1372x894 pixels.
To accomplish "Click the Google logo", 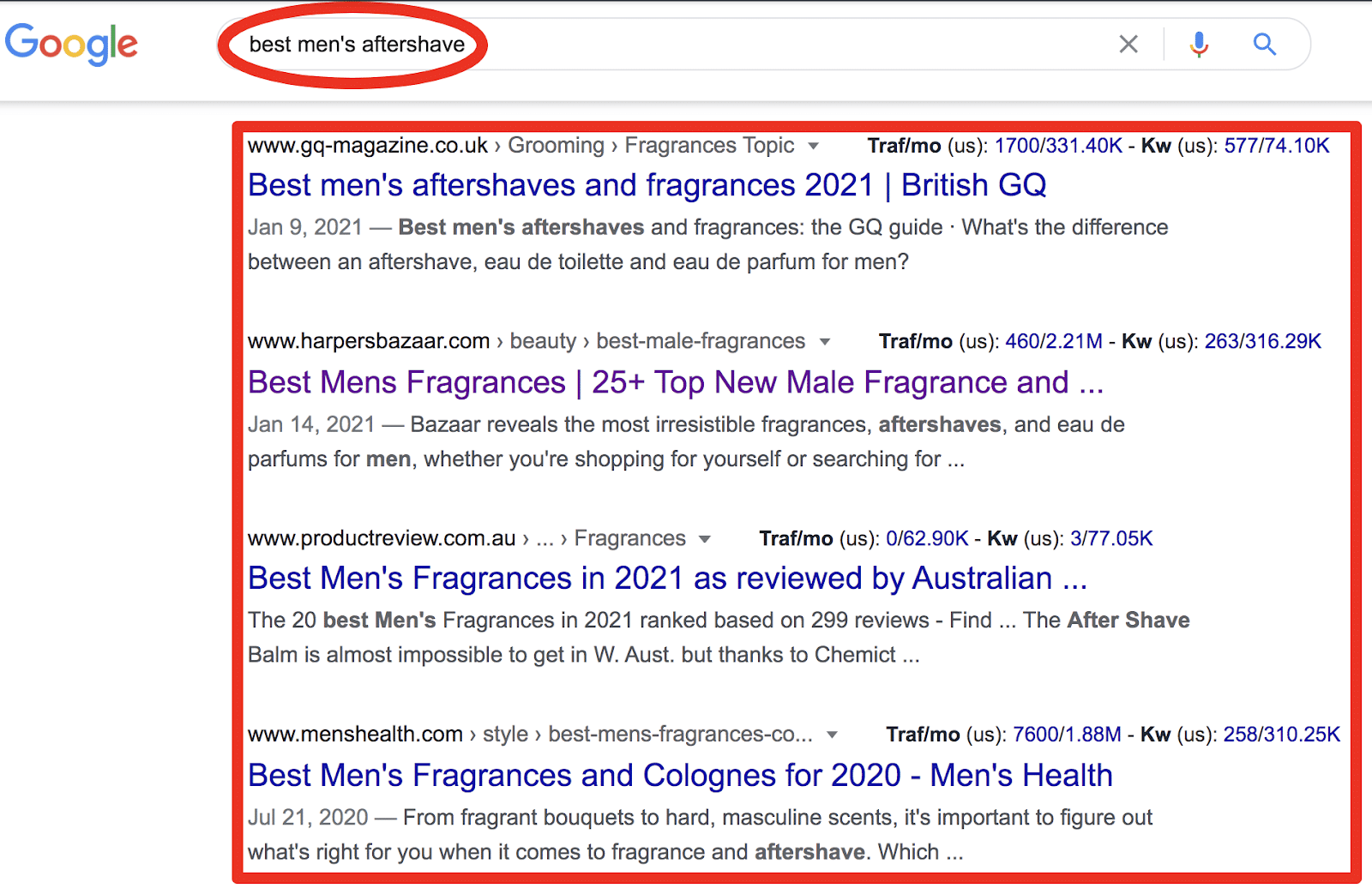I will coord(71,43).
